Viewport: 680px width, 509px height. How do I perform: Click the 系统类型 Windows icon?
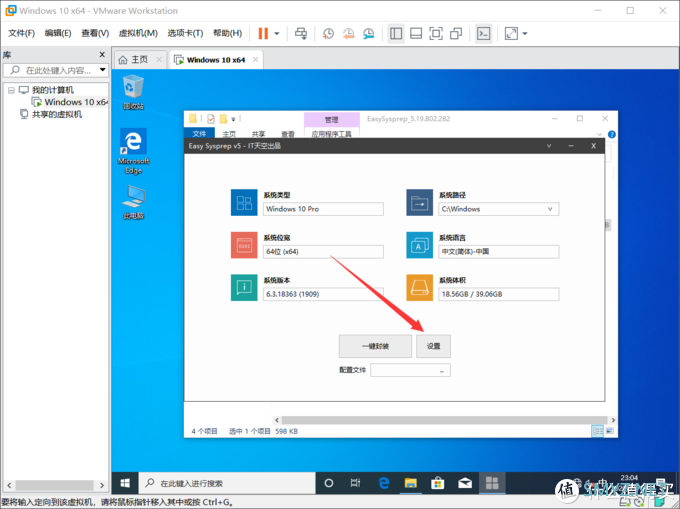tap(244, 202)
